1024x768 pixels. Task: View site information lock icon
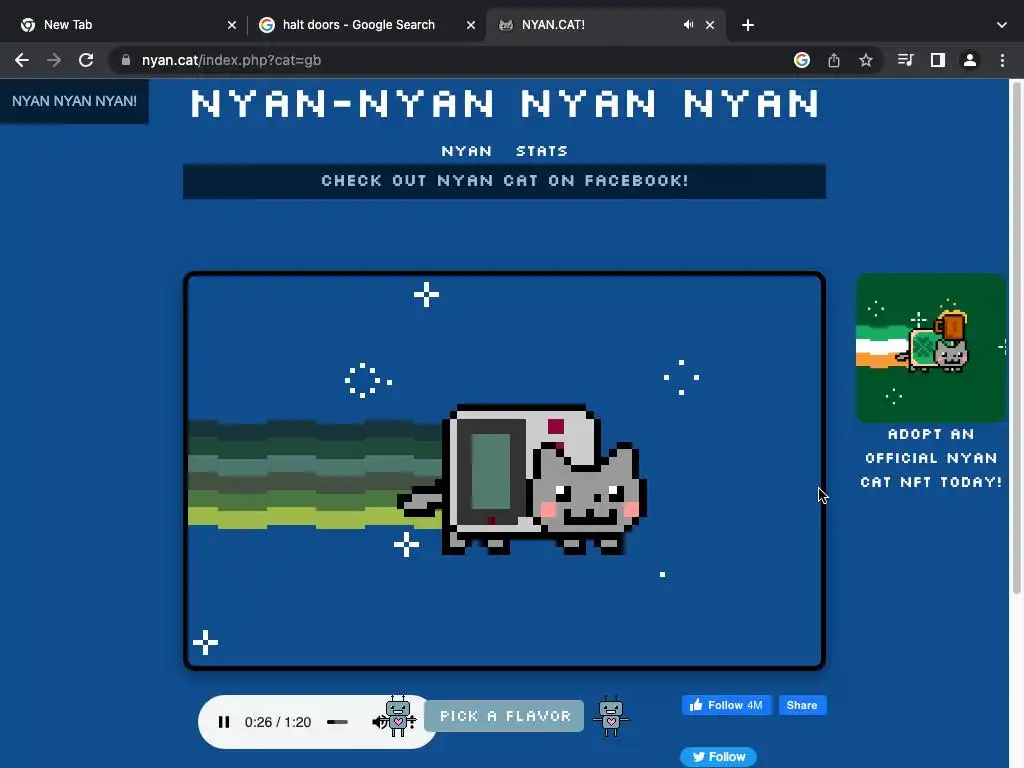click(x=126, y=60)
